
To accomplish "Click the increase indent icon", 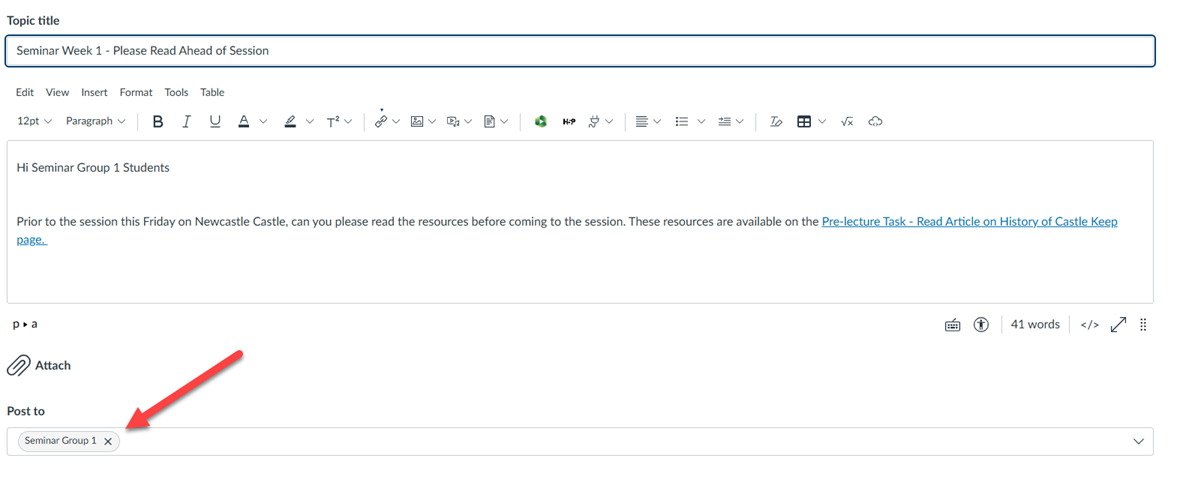I will click(725, 121).
